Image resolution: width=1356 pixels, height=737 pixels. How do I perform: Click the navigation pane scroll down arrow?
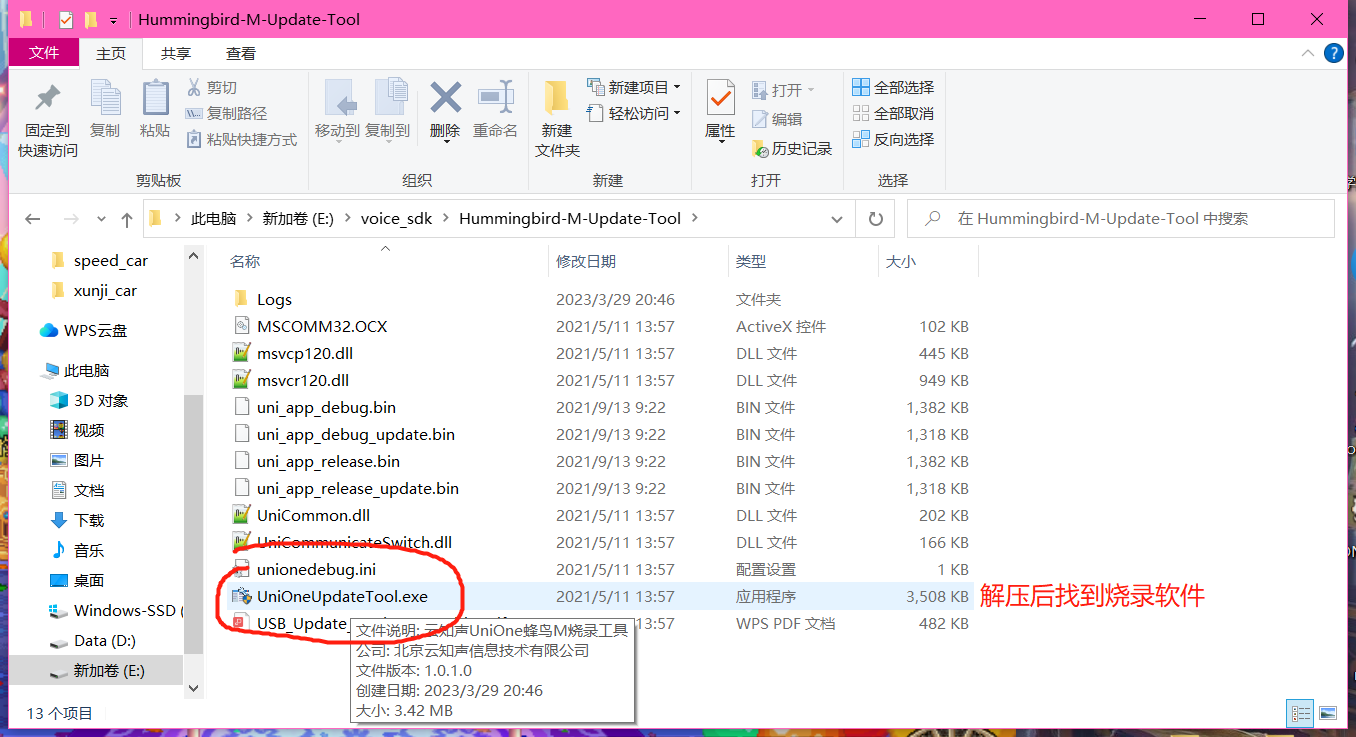coord(194,688)
